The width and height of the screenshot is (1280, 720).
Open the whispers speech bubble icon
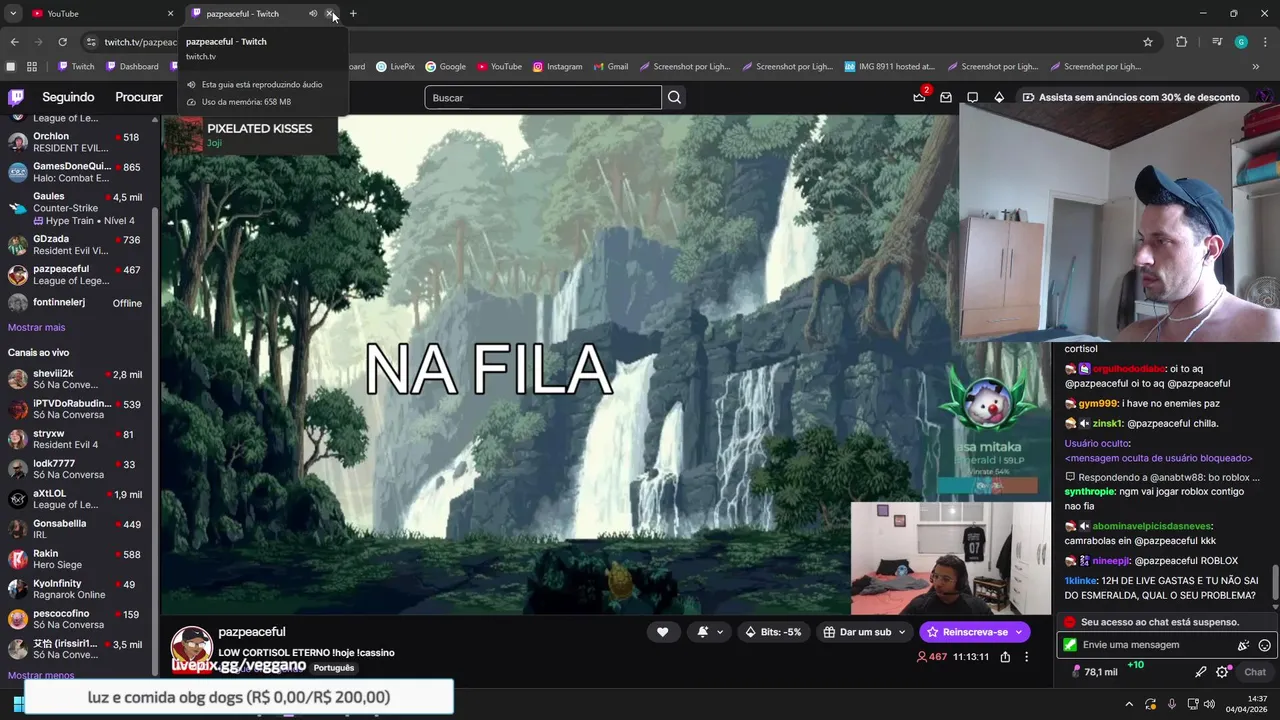[972, 97]
